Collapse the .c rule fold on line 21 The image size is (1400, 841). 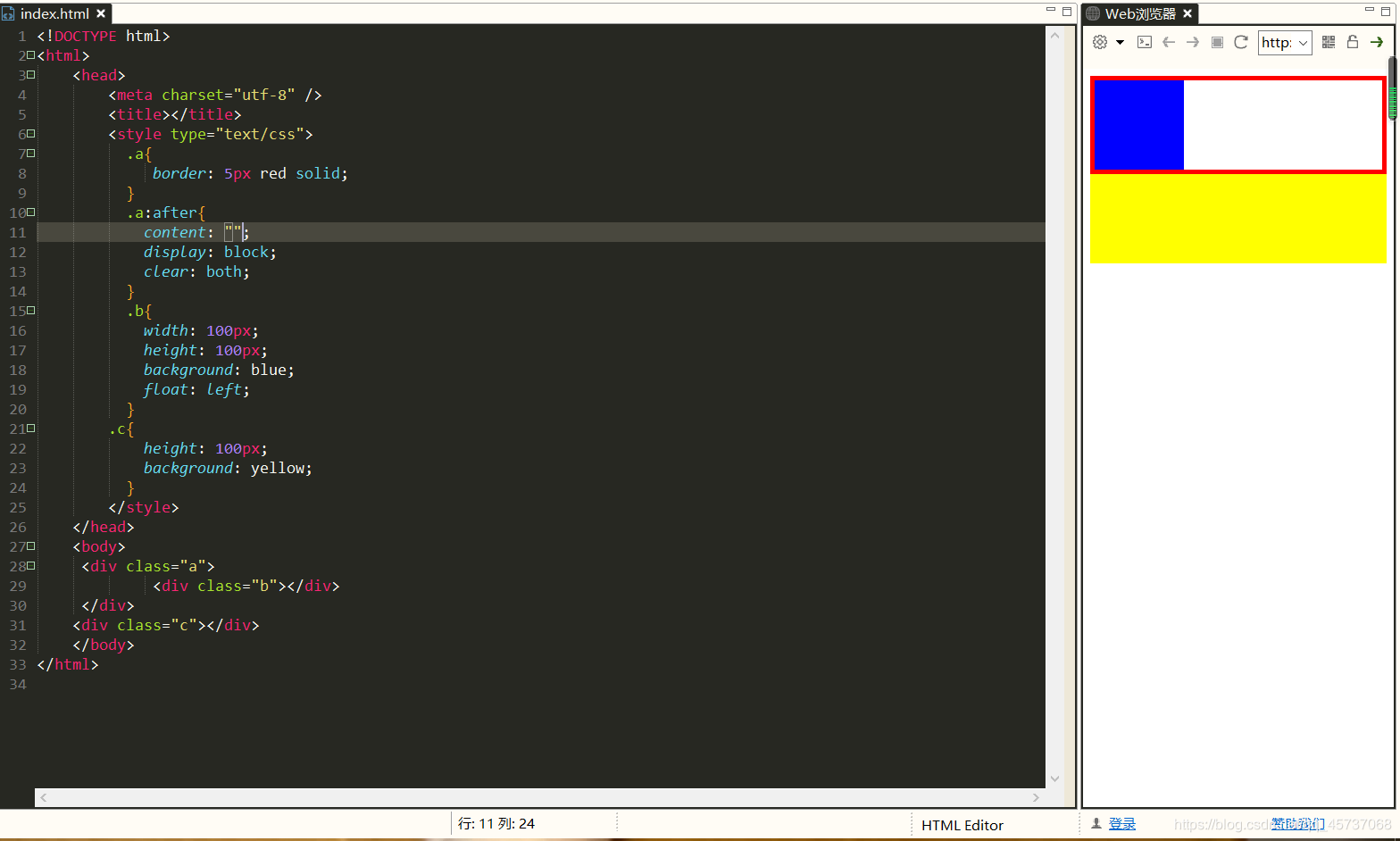pos(31,429)
